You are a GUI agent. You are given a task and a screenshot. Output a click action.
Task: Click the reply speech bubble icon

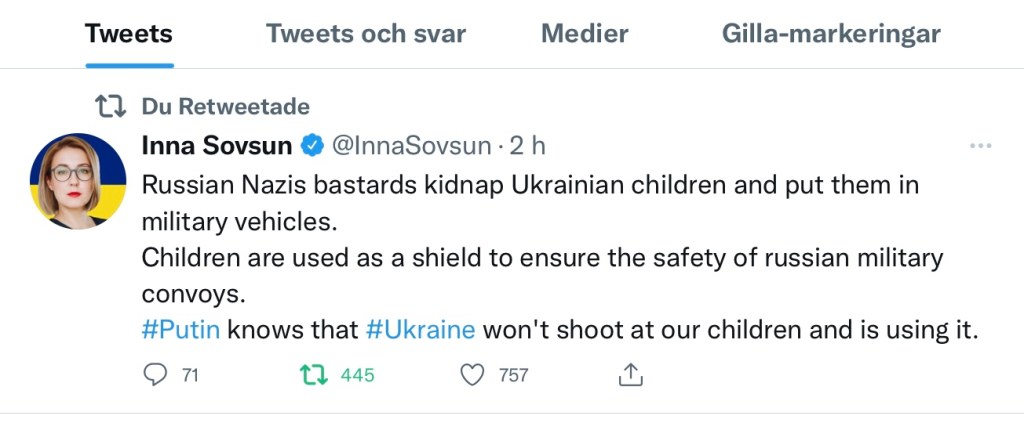click(x=155, y=375)
